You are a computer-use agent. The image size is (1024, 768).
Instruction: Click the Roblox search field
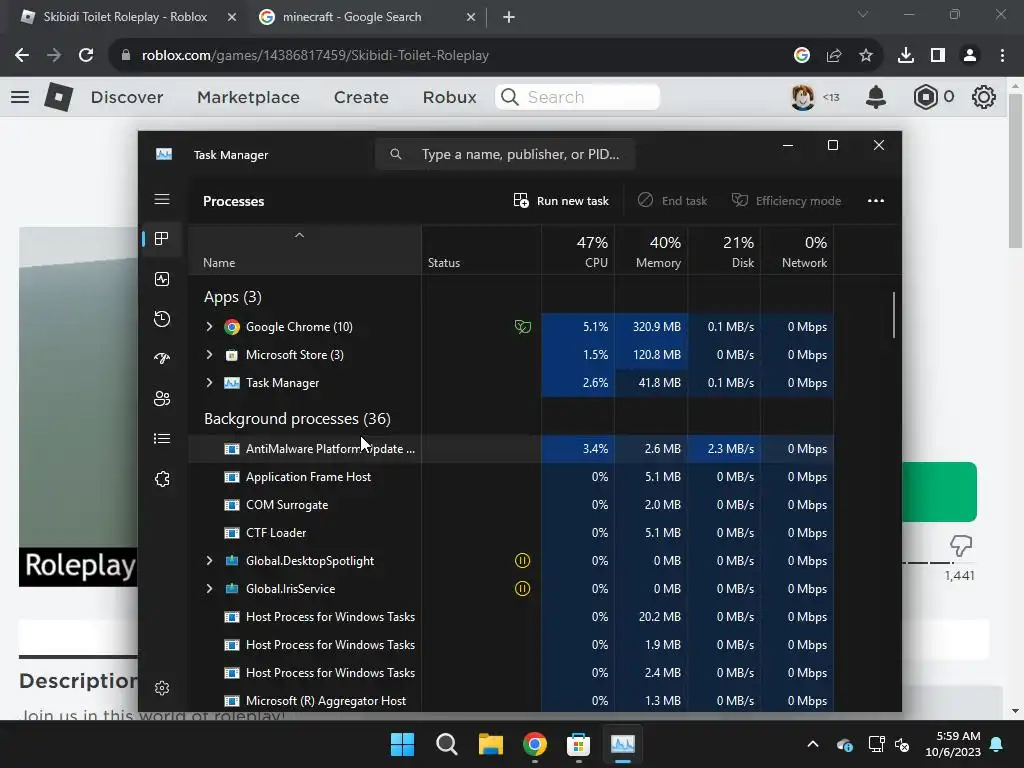tap(577, 97)
